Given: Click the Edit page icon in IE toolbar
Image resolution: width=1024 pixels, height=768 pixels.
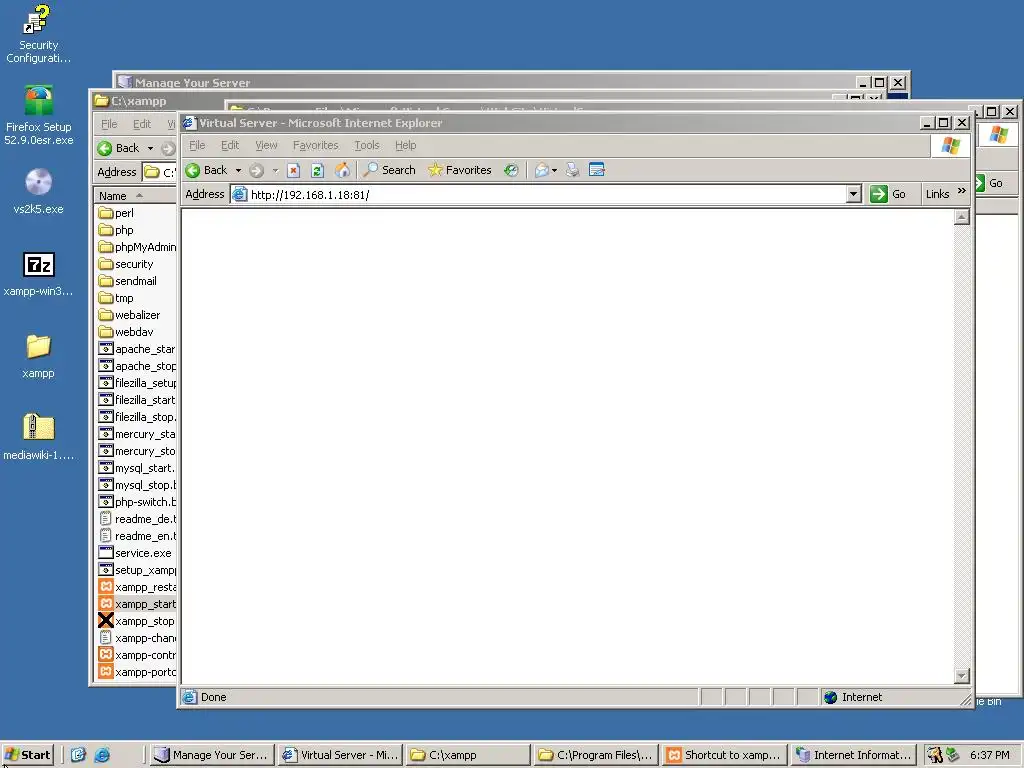Looking at the screenshot, I should [x=596, y=170].
